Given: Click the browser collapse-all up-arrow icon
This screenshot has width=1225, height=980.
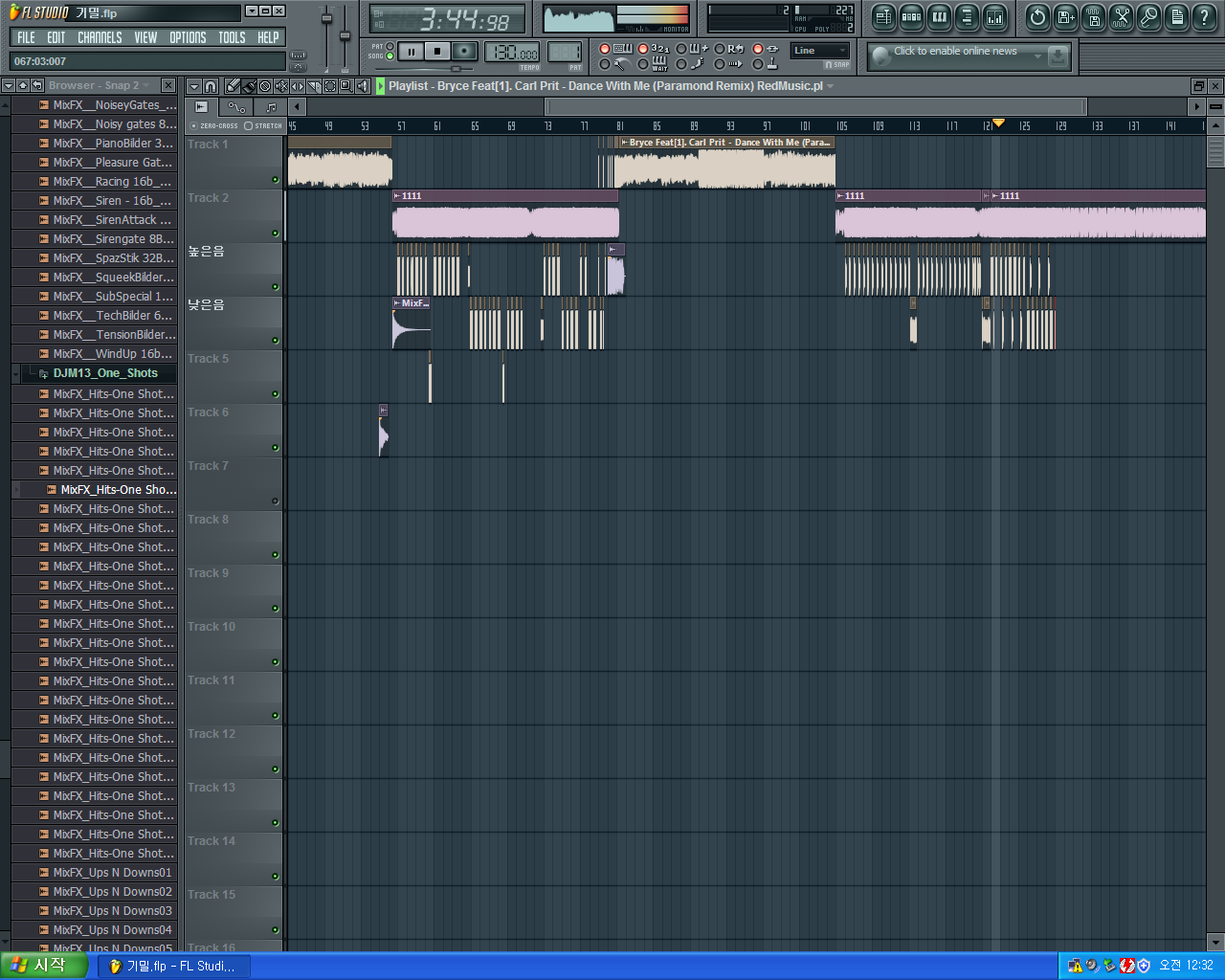Looking at the screenshot, I should 23,85.
